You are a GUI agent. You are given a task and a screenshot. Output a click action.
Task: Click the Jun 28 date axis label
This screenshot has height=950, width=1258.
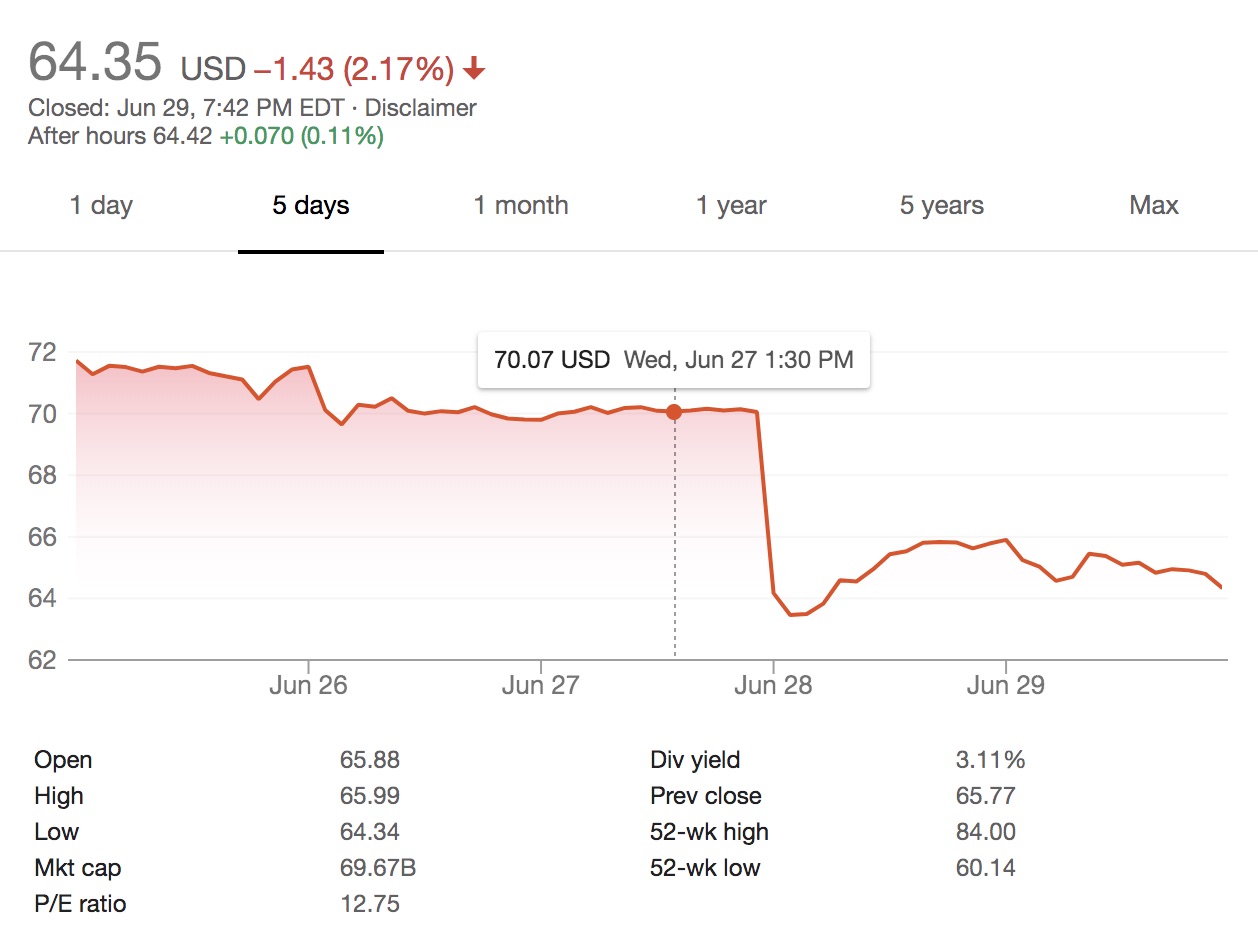772,685
